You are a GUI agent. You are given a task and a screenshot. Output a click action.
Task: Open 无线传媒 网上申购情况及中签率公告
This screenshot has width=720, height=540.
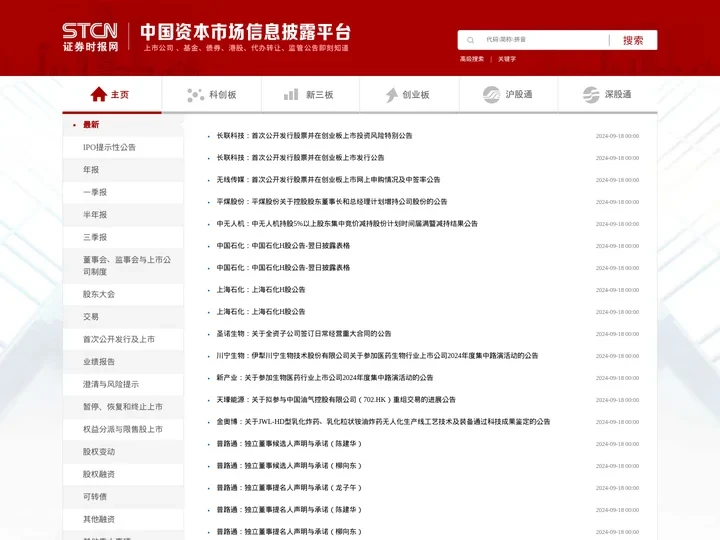click(x=328, y=180)
